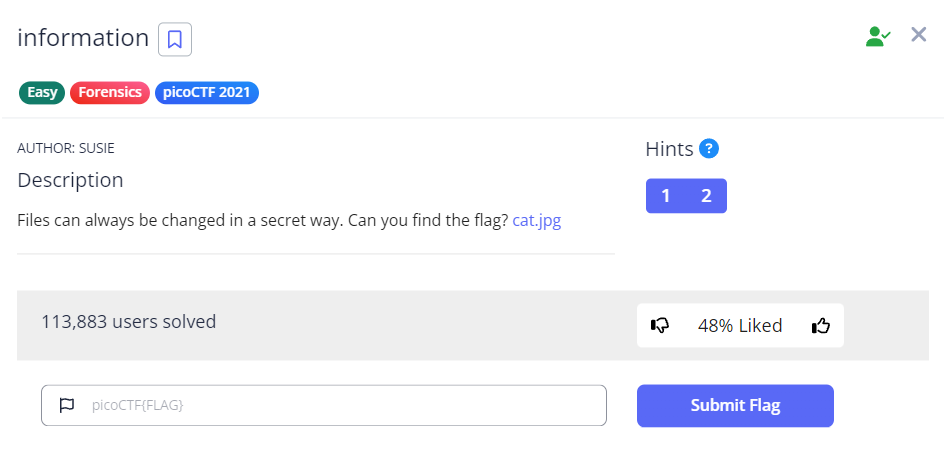The image size is (946, 457).
Task: Dislike the challenge with thumbs down
Action: click(x=660, y=325)
